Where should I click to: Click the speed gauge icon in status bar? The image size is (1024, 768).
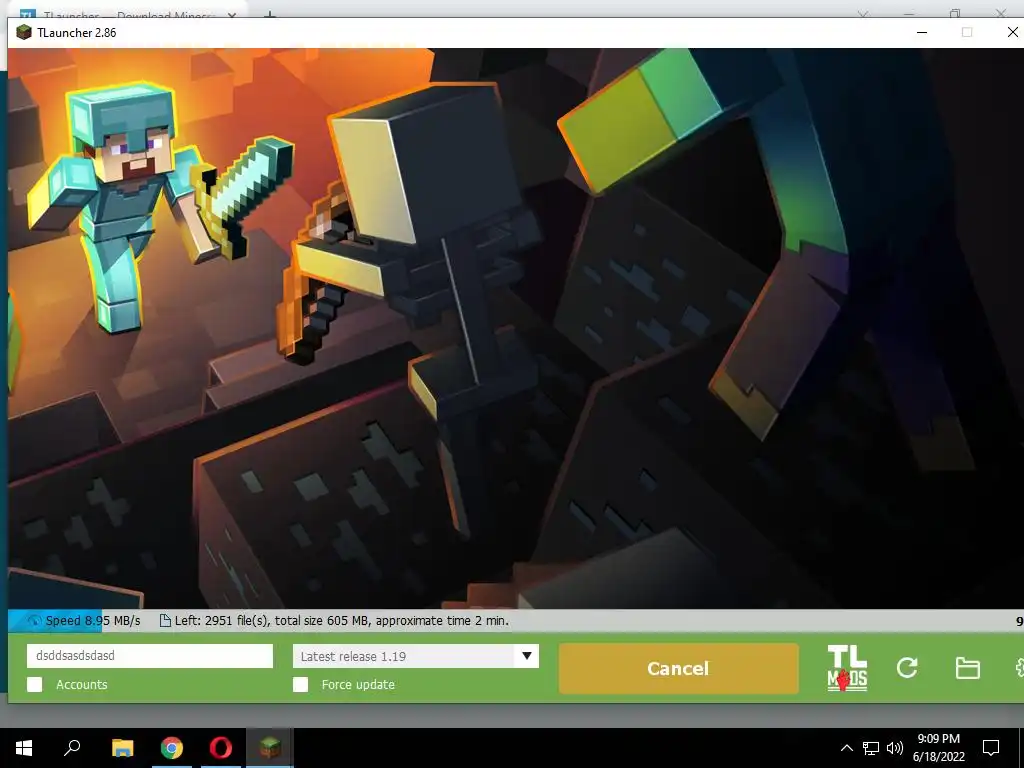pos(35,621)
